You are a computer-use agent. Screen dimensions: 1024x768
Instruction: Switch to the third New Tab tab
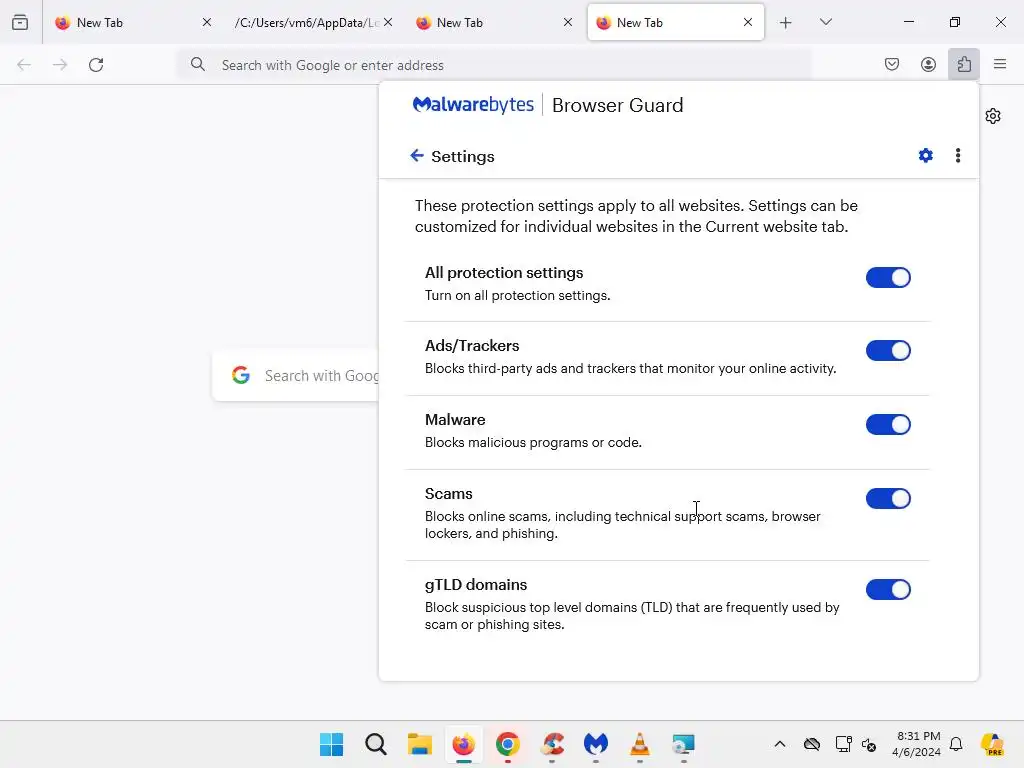[494, 22]
